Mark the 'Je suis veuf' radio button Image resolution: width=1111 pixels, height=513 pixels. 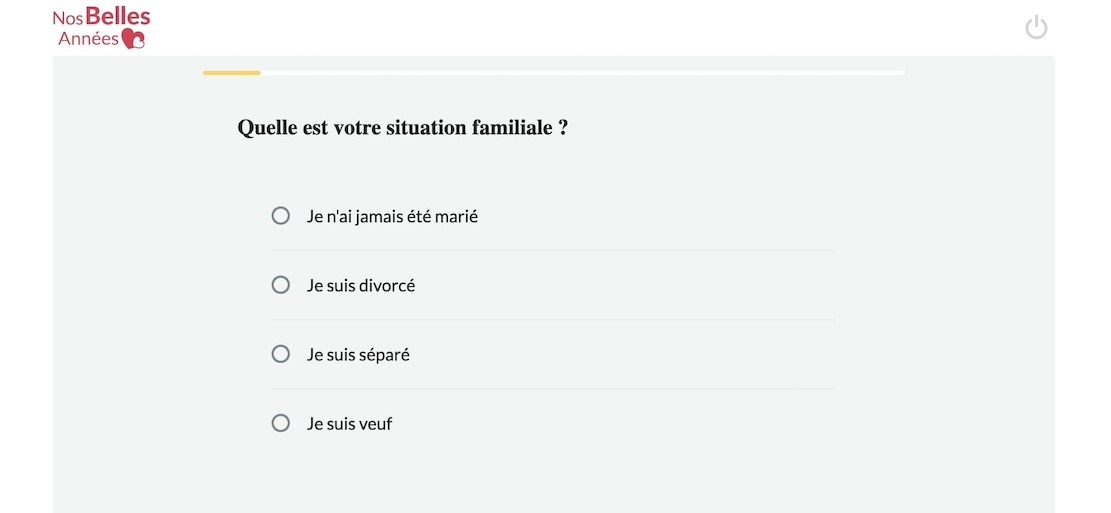pyautogui.click(x=281, y=423)
